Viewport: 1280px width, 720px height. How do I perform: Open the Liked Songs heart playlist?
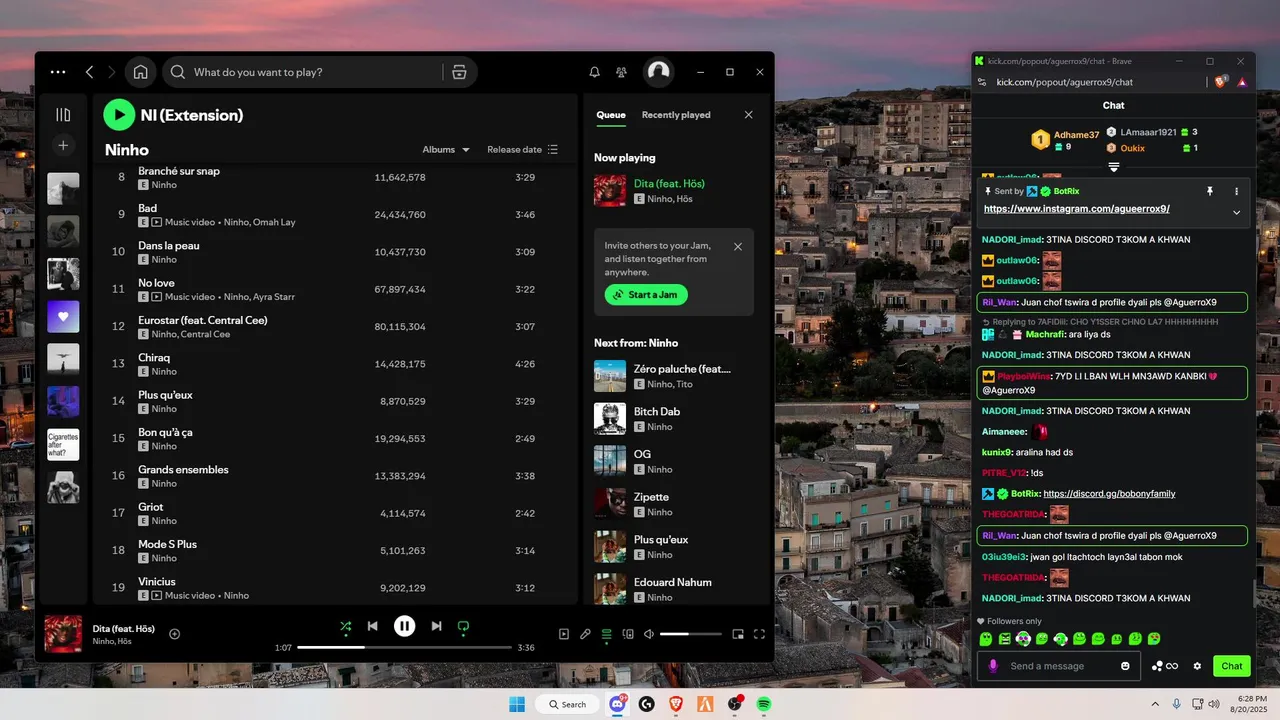(63, 317)
